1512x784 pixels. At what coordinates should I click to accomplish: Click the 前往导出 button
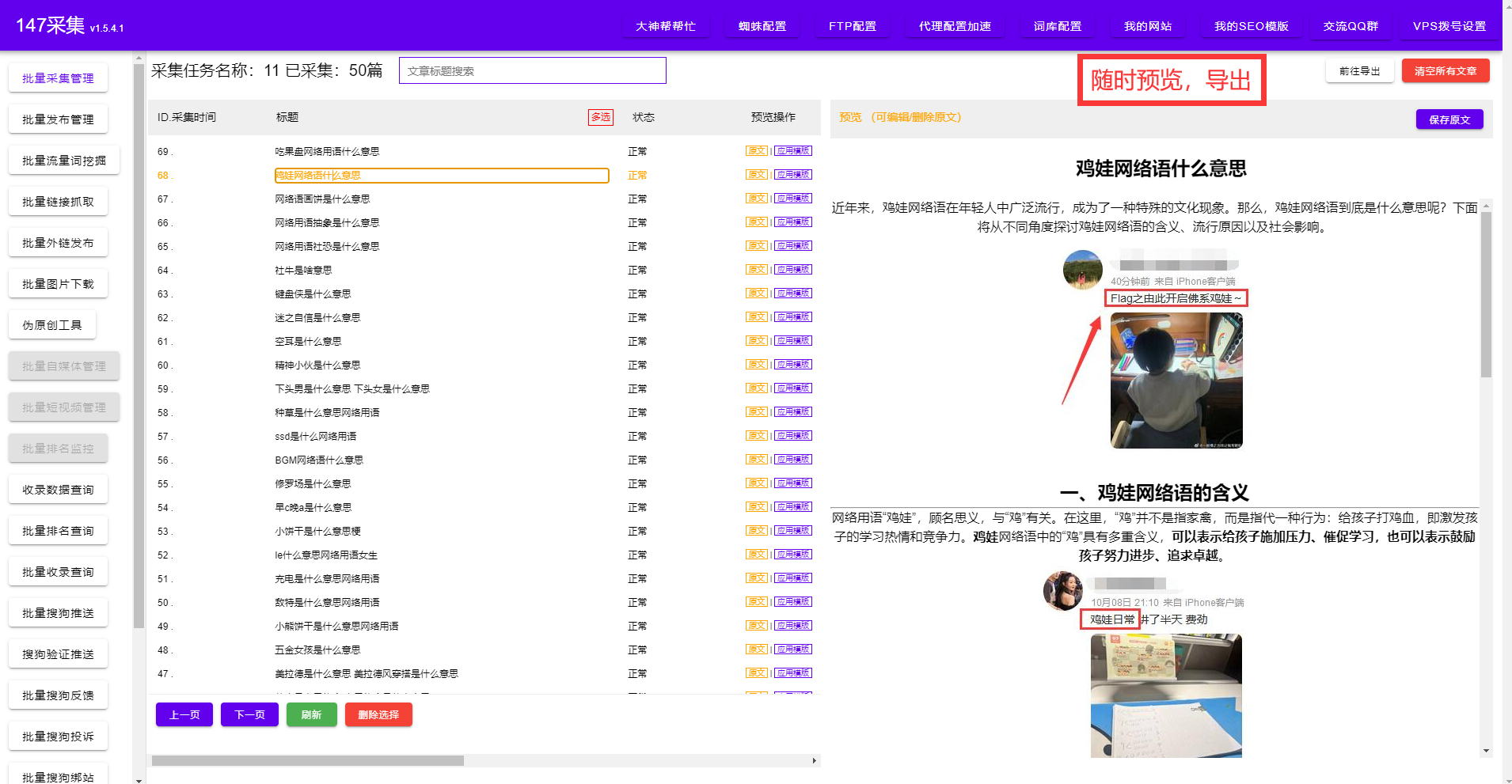click(x=1359, y=70)
